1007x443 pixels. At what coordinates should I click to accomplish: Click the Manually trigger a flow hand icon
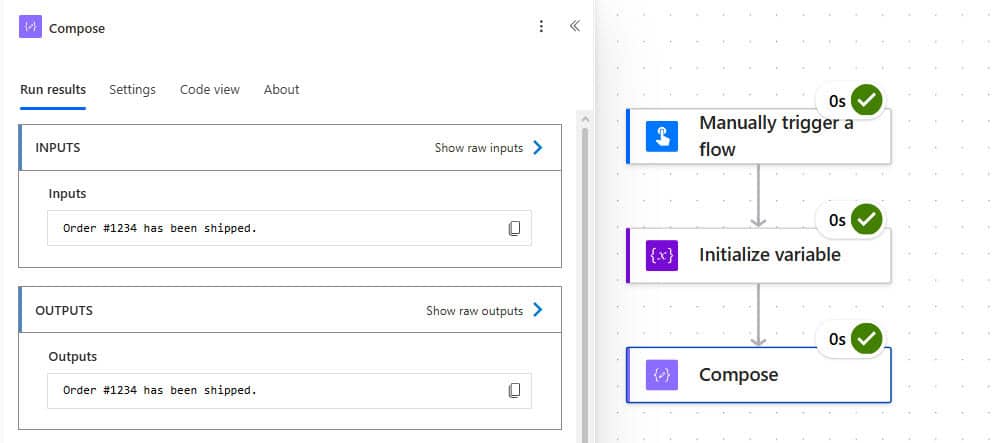tap(662, 136)
